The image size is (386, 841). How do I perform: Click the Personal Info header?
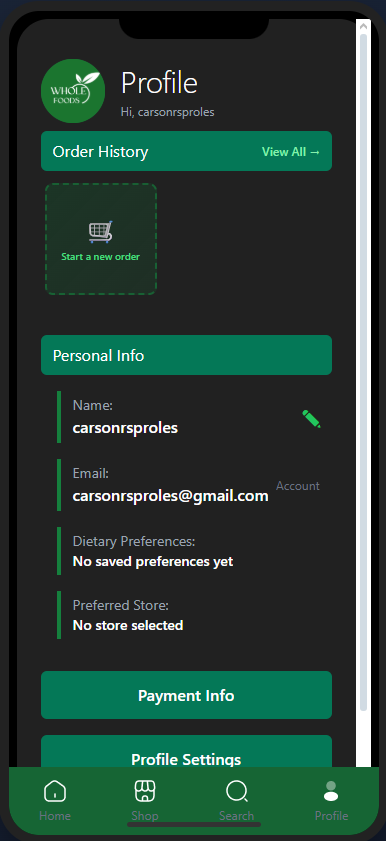[x=187, y=355]
